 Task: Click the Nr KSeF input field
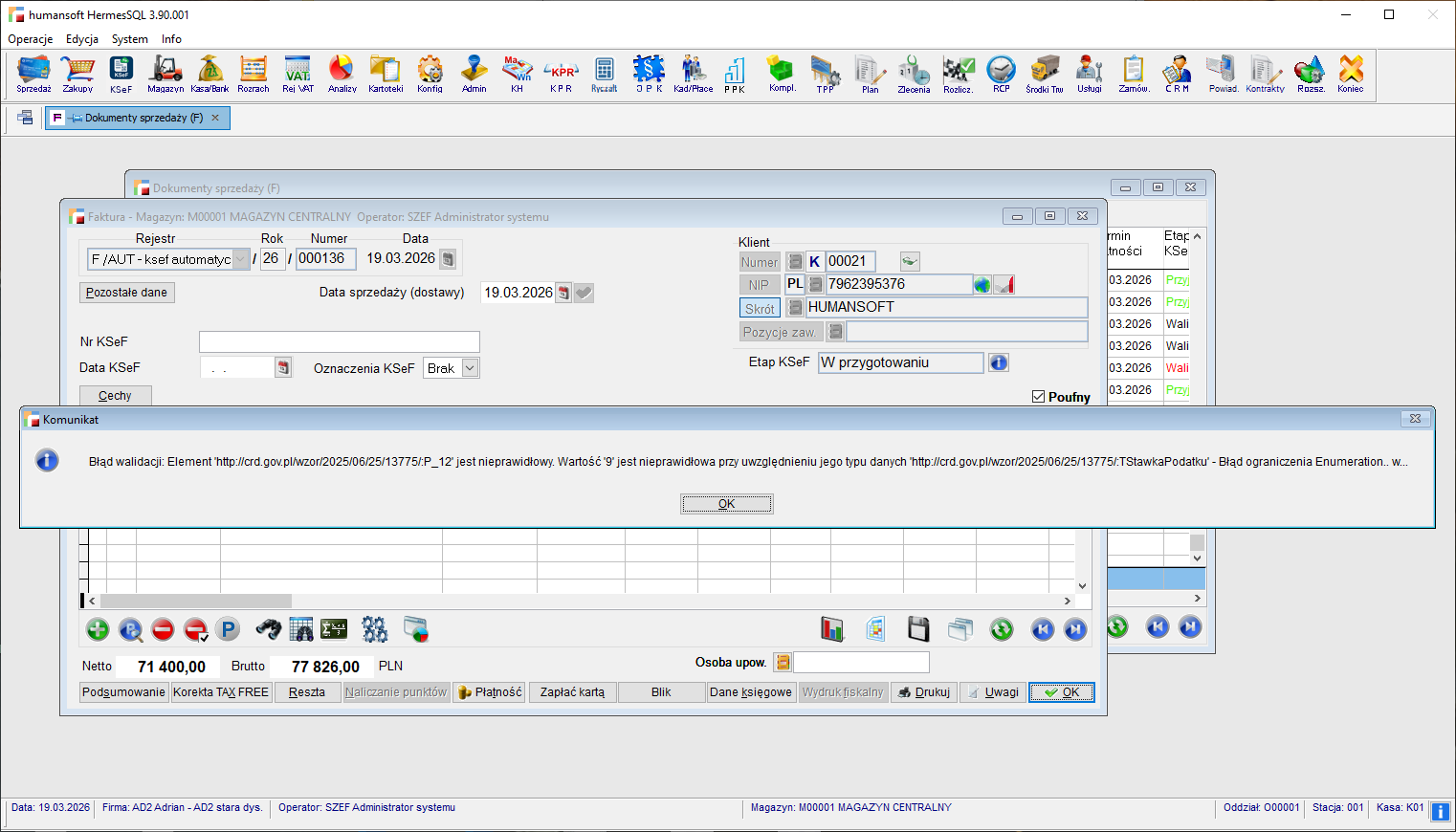339,342
